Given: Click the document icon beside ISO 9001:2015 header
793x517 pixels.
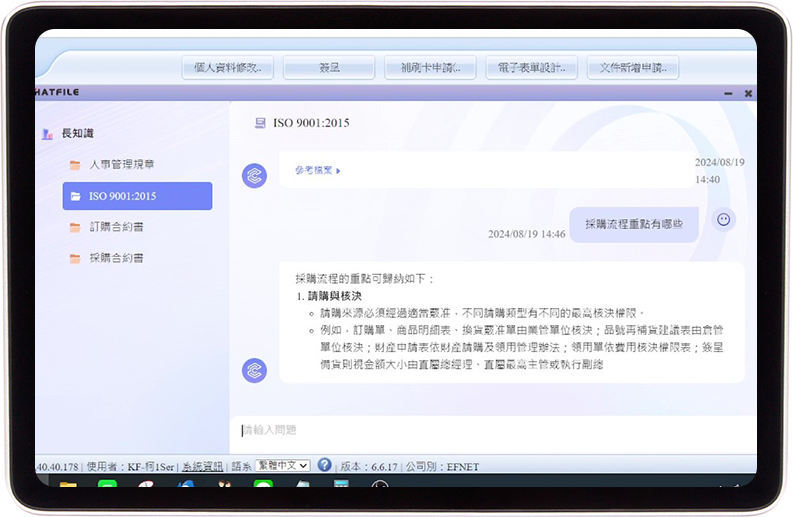Looking at the screenshot, I should 260,123.
